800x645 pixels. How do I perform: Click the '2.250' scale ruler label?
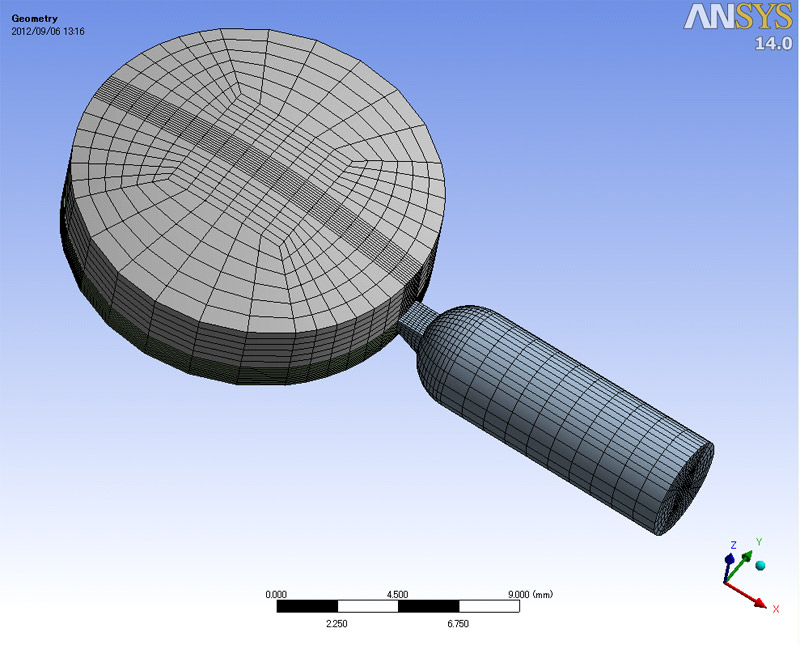pyautogui.click(x=337, y=624)
